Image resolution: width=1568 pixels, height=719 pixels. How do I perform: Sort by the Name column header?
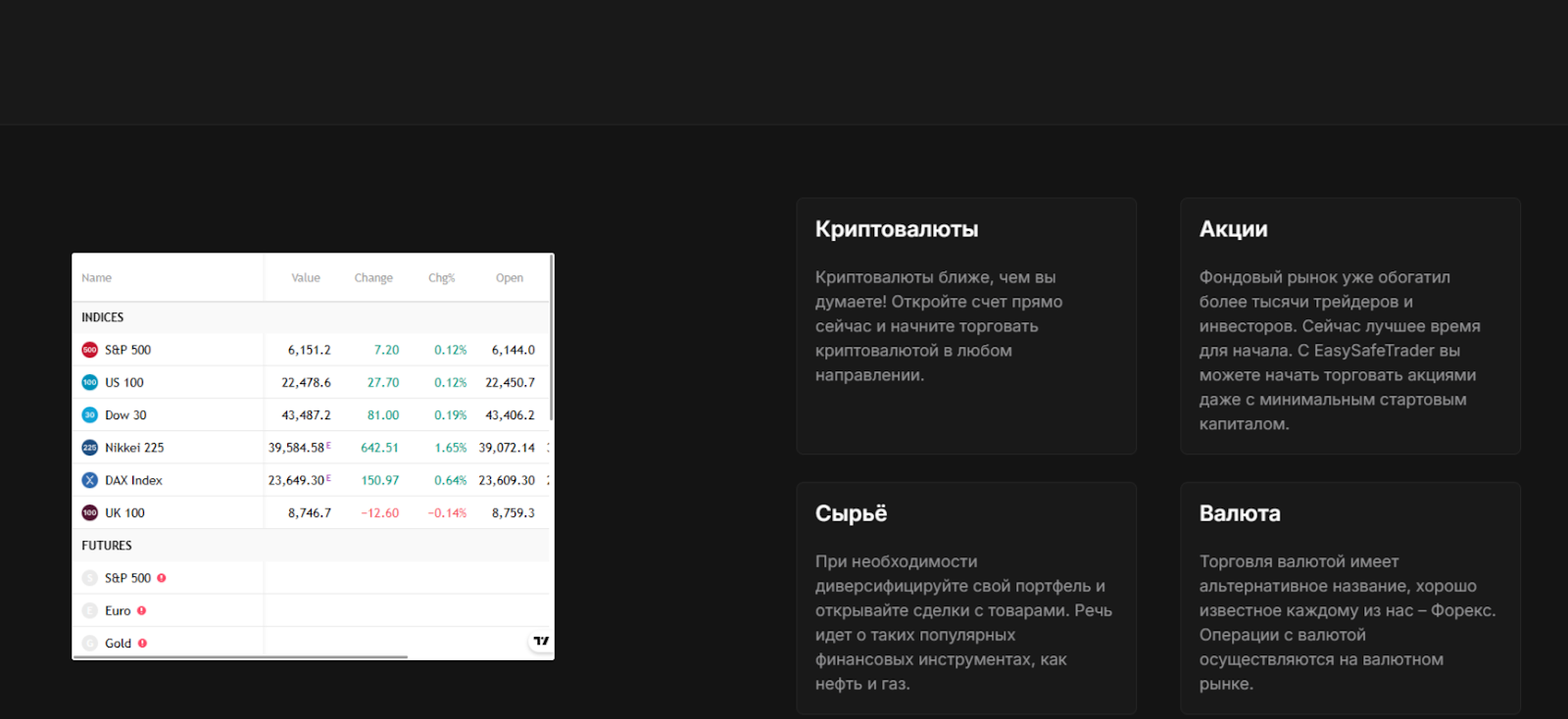coord(96,278)
